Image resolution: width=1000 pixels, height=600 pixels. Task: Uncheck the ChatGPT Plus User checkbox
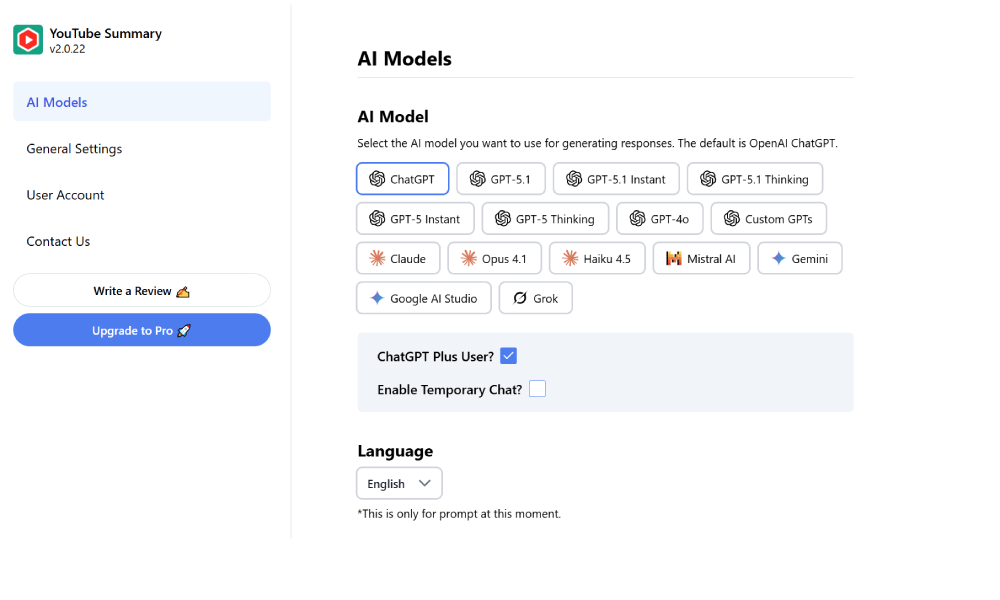(508, 356)
